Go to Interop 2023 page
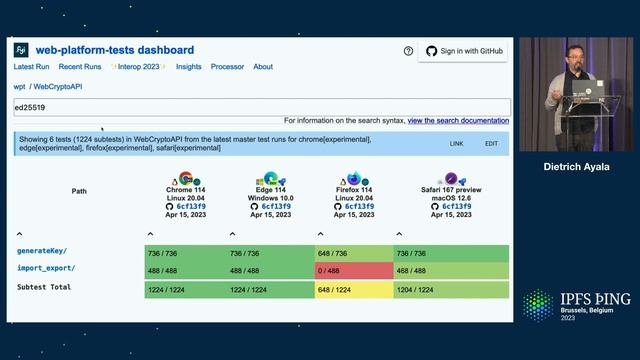The height and width of the screenshot is (360, 640). point(138,67)
